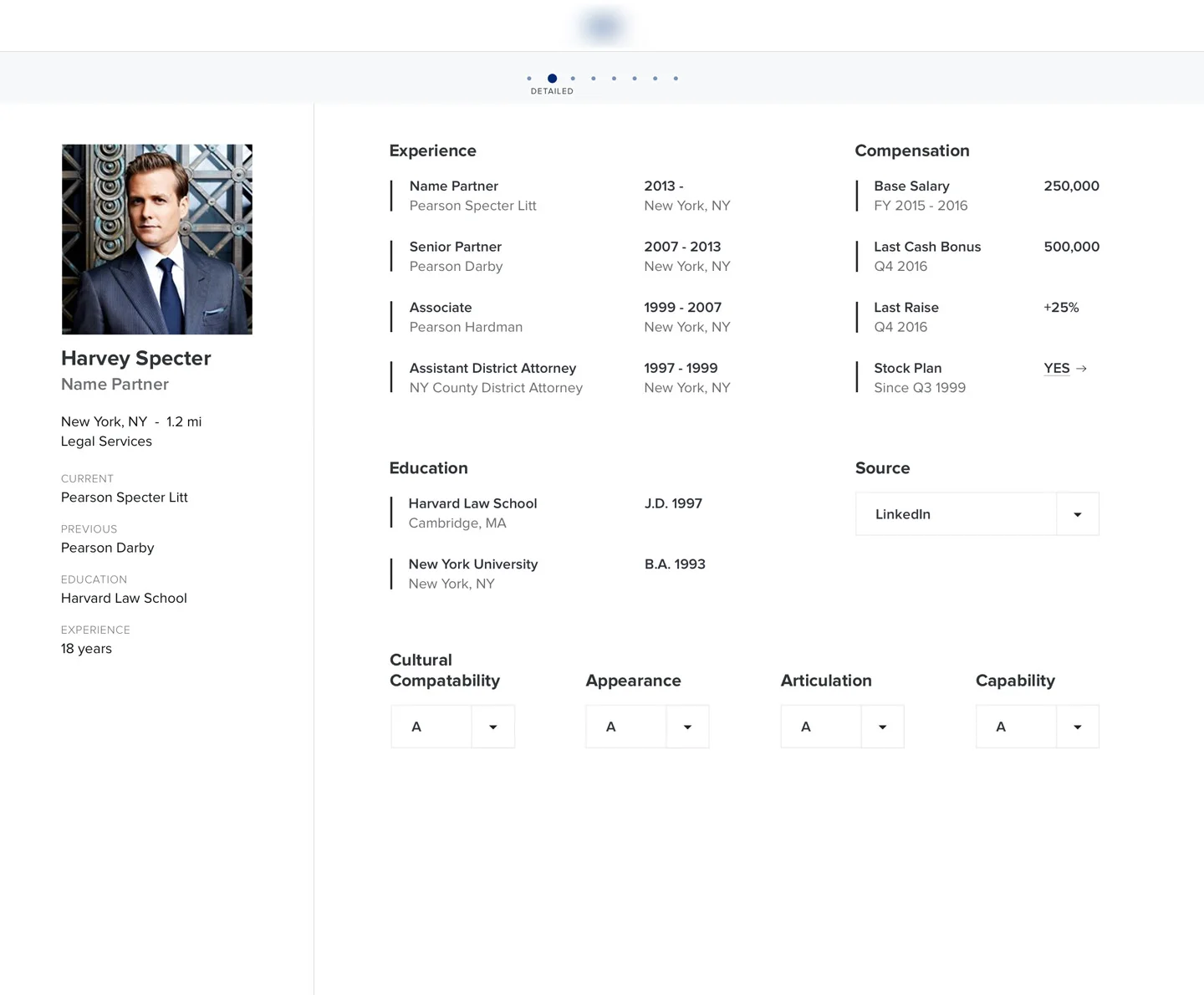Click the B.A. 1993 degree text
The width and height of the screenshot is (1204, 995).
675,564
